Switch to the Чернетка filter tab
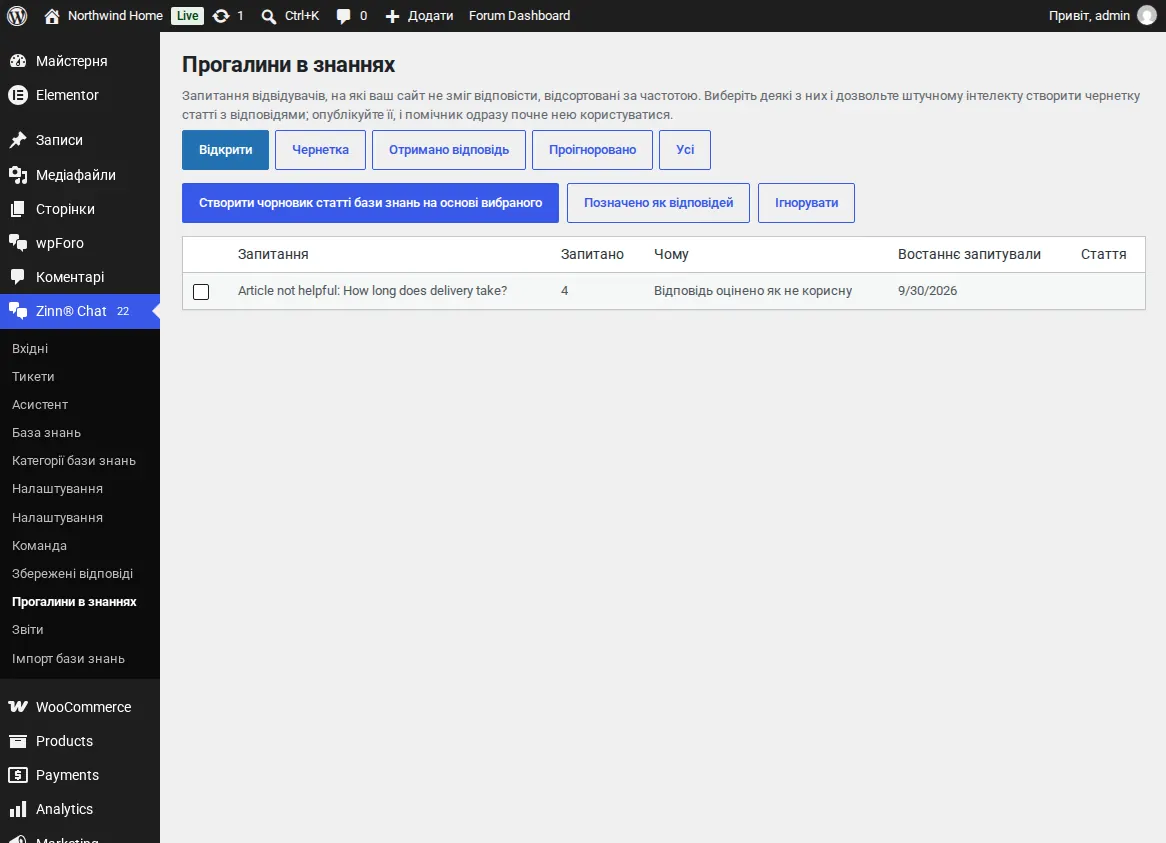 [x=321, y=150]
